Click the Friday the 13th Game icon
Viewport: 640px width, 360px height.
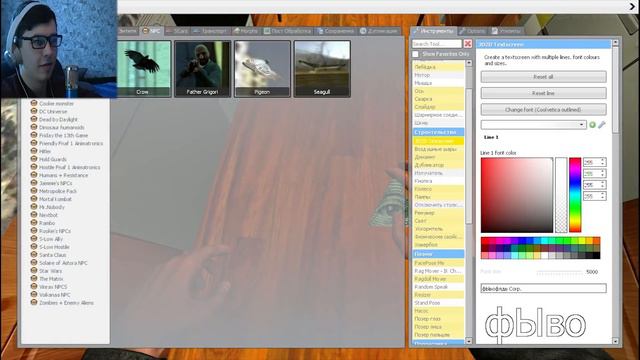(34, 135)
